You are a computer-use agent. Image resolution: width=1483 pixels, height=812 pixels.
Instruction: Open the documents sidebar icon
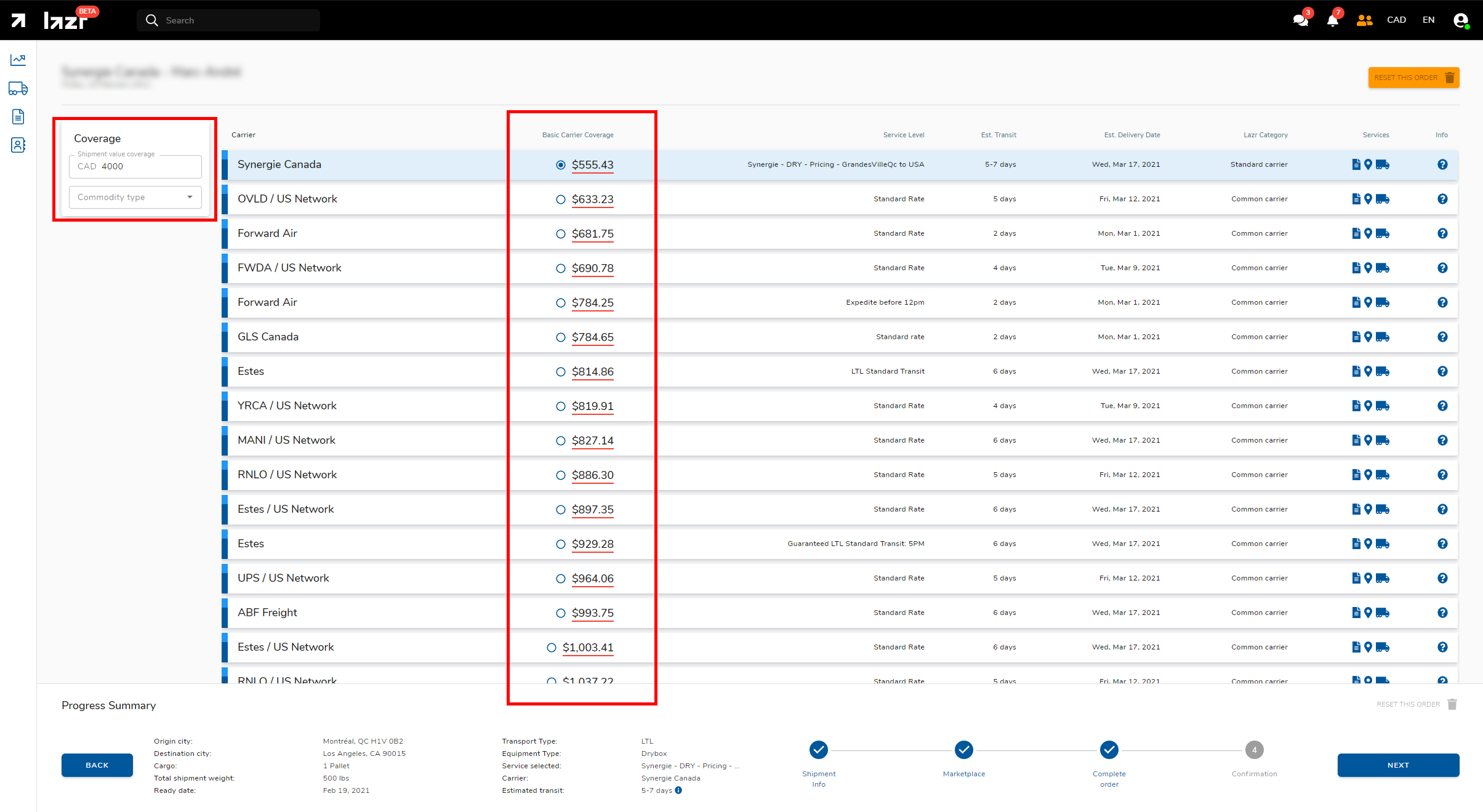[18, 117]
